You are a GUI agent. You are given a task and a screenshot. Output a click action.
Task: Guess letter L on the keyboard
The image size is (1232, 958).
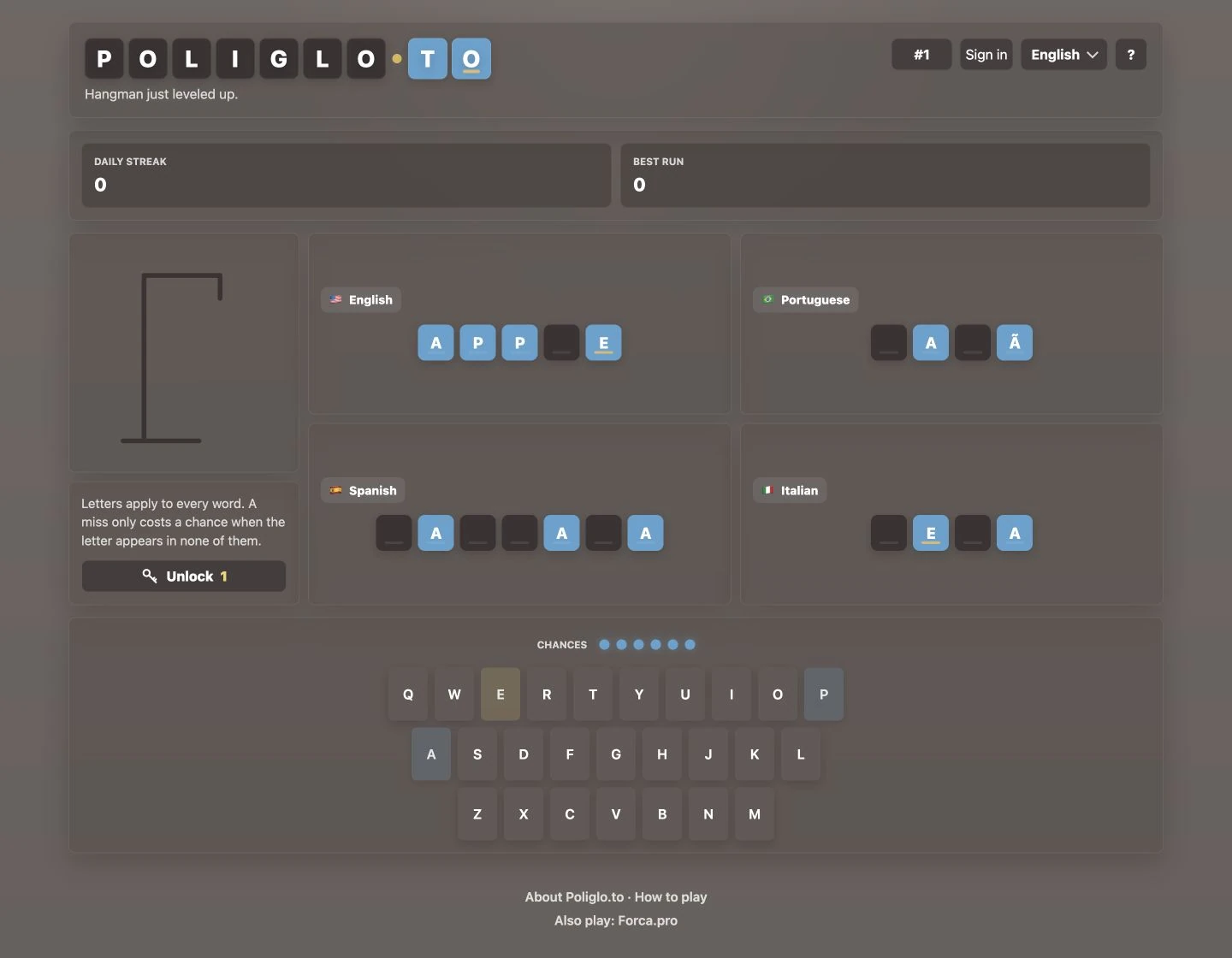(801, 754)
